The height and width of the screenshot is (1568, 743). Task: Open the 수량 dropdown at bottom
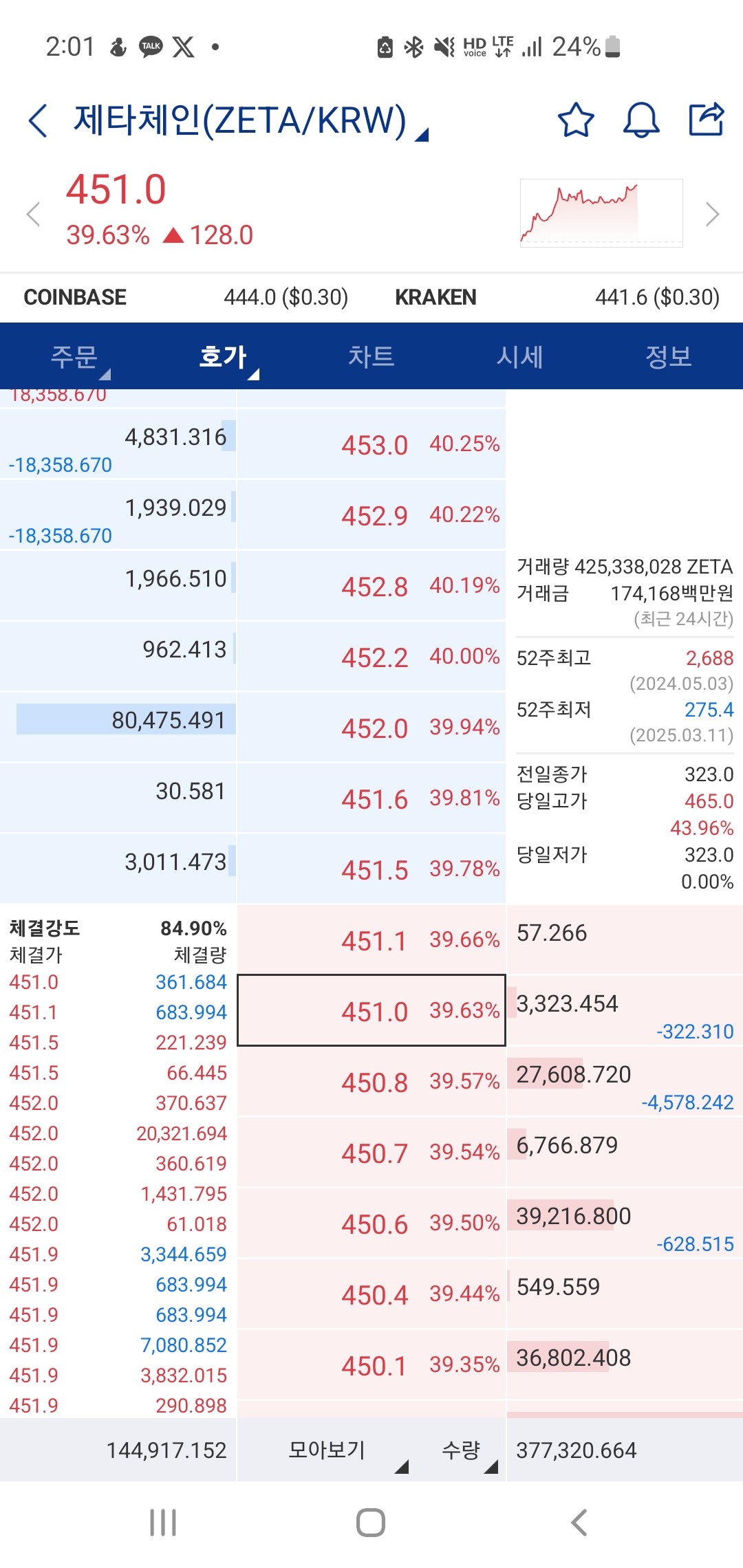[468, 1450]
